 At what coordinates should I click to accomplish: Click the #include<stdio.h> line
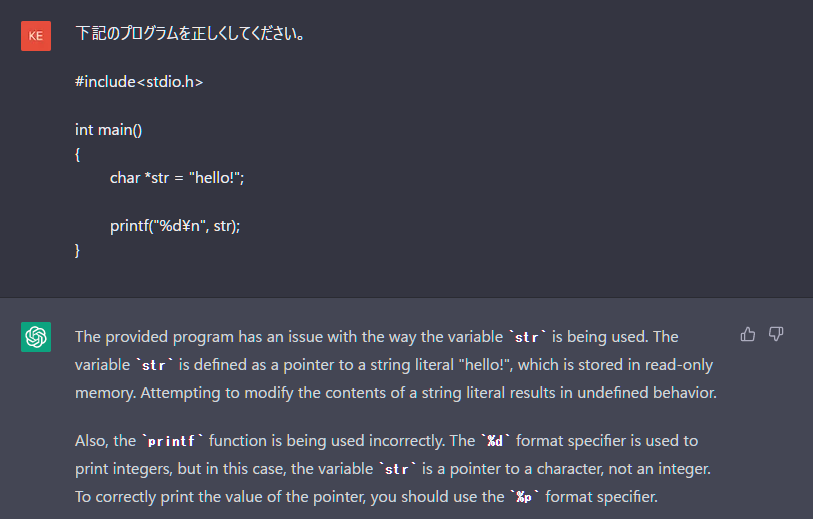click(x=139, y=82)
